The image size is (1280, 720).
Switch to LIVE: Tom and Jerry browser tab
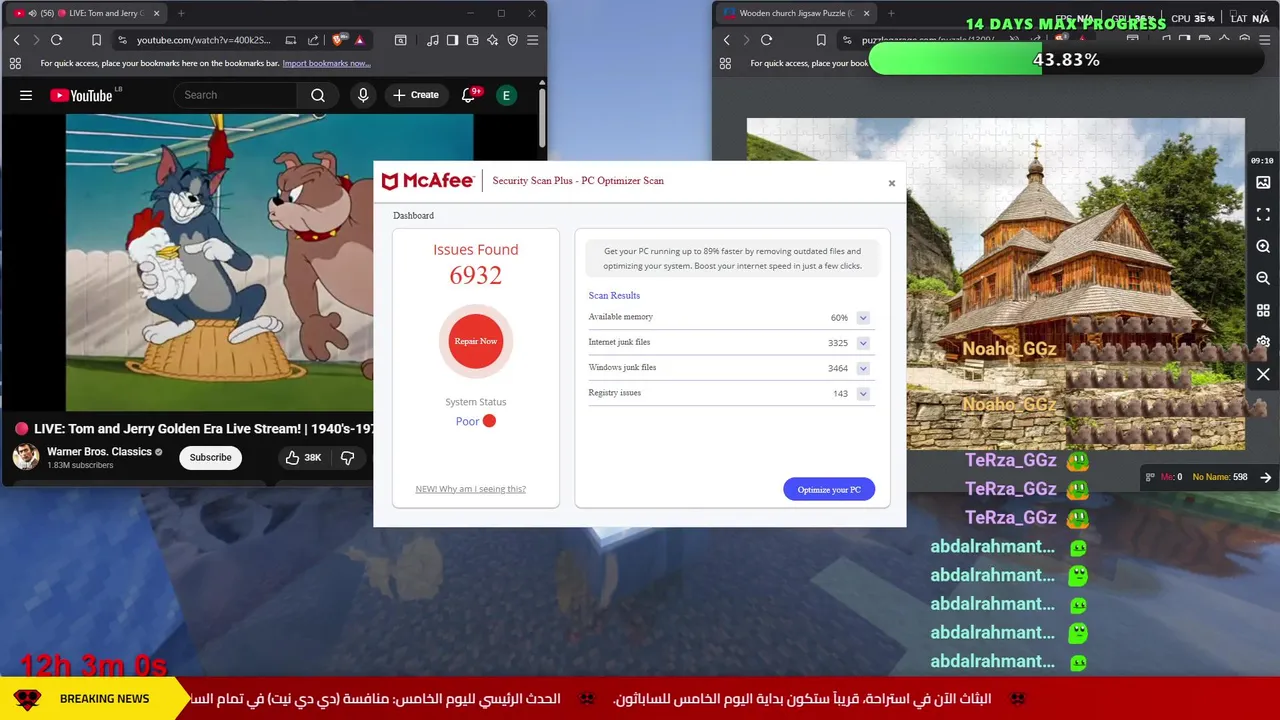click(88, 13)
